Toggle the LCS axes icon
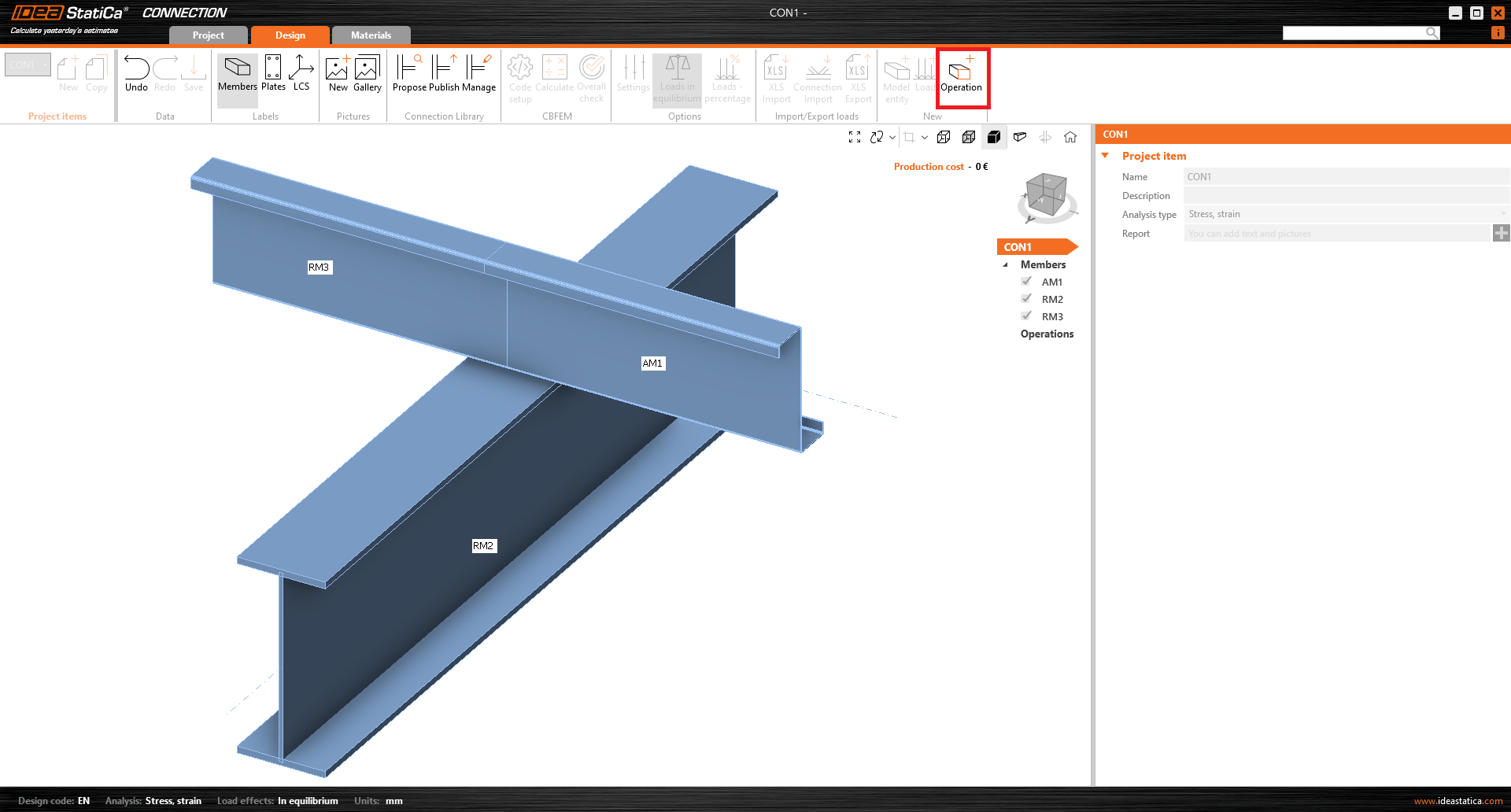This screenshot has width=1511, height=812. (x=301, y=75)
